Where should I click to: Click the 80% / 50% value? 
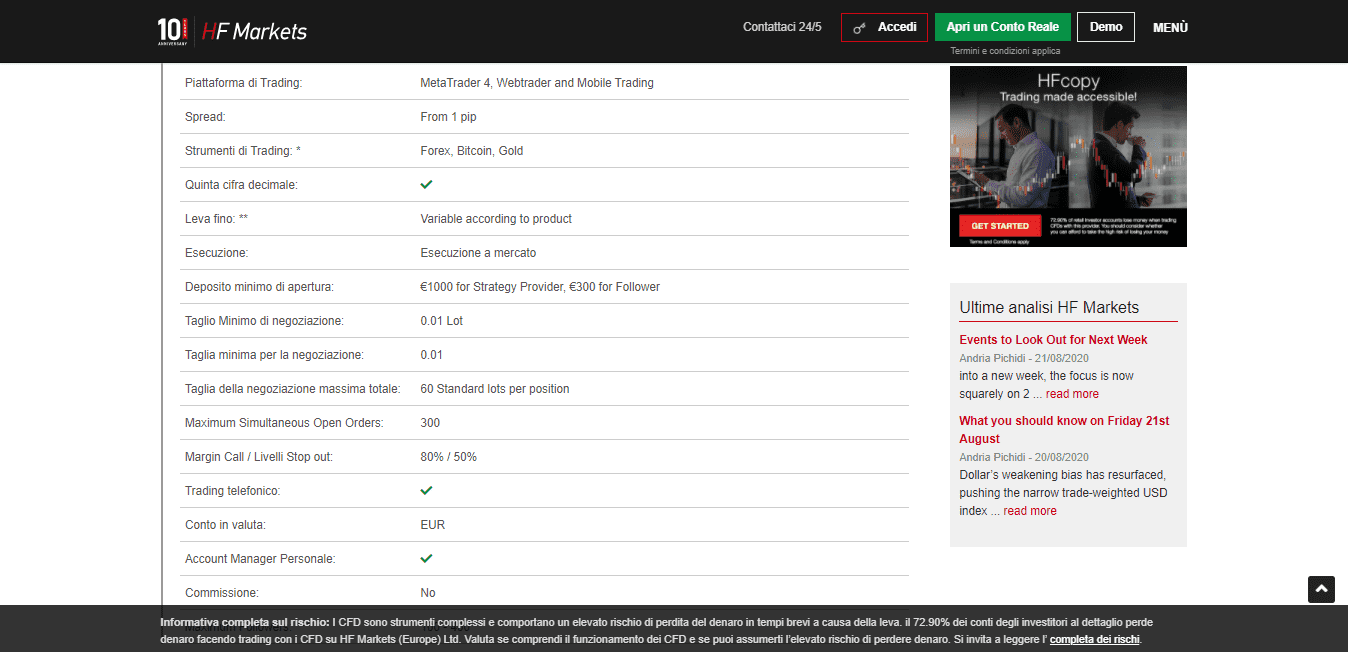[448, 457]
